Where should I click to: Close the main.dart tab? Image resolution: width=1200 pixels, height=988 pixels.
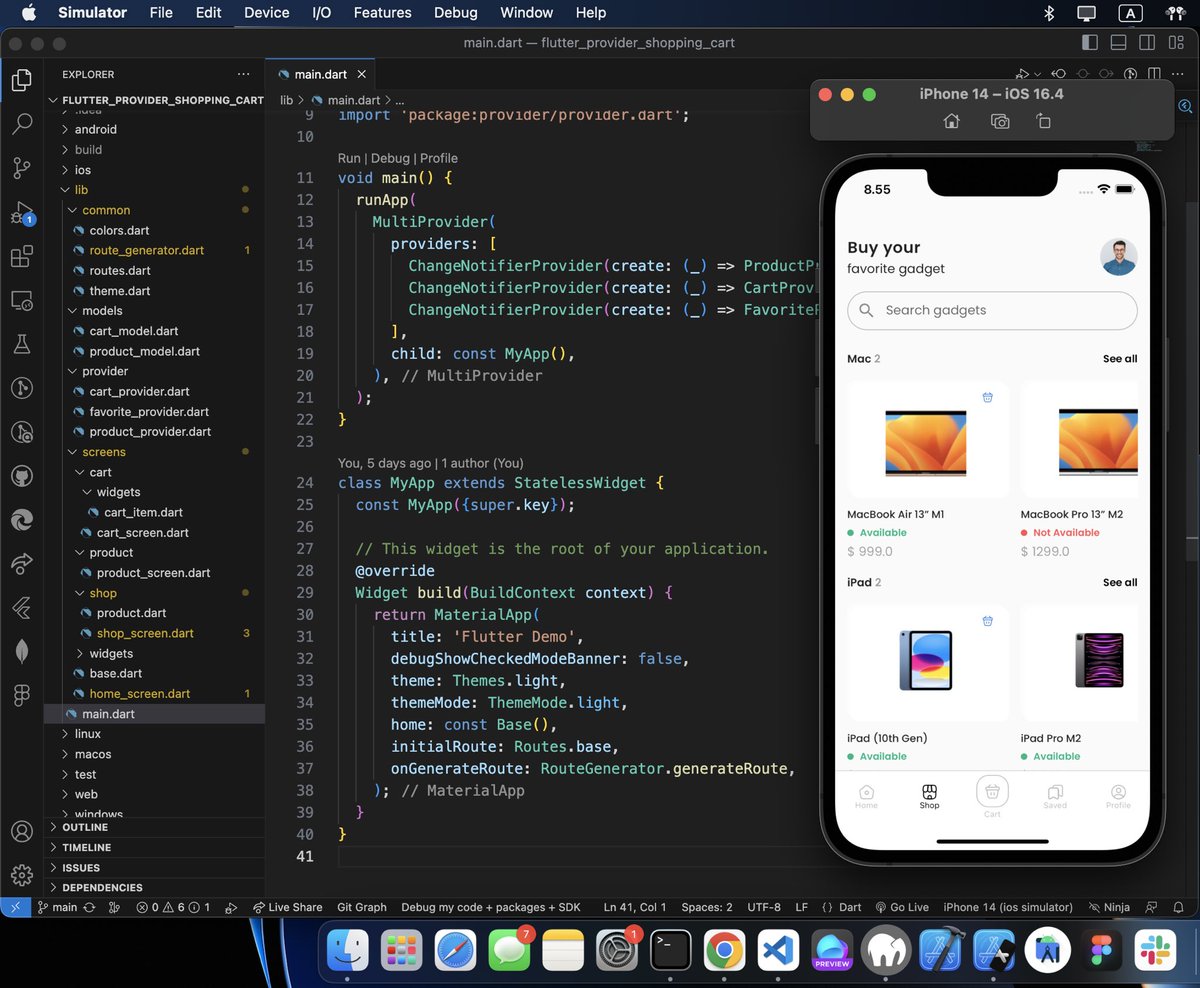(x=362, y=74)
